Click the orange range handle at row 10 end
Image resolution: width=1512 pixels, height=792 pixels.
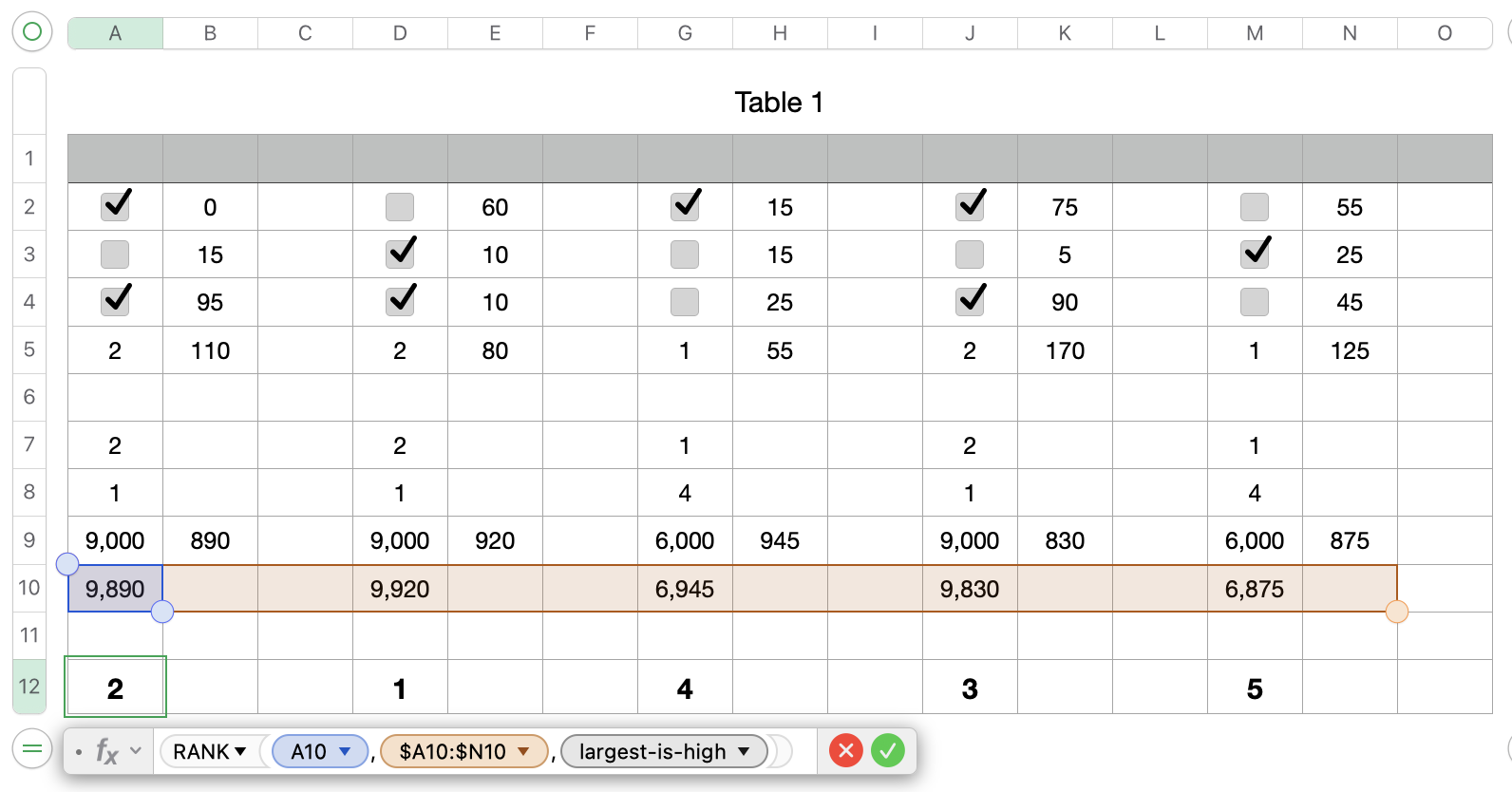pyautogui.click(x=1396, y=612)
